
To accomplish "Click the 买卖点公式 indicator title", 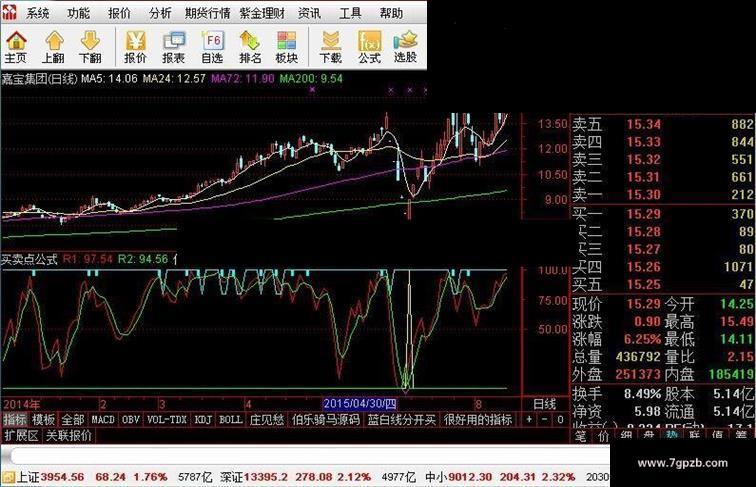I will click(29, 259).
